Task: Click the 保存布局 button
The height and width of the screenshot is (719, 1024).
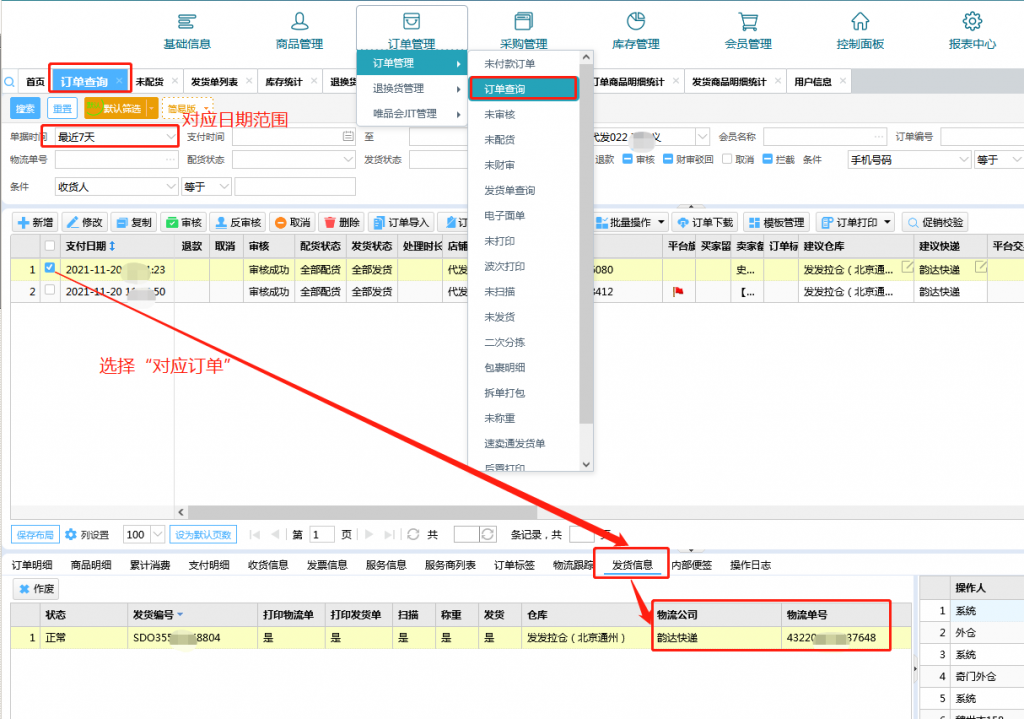Action: tap(35, 535)
